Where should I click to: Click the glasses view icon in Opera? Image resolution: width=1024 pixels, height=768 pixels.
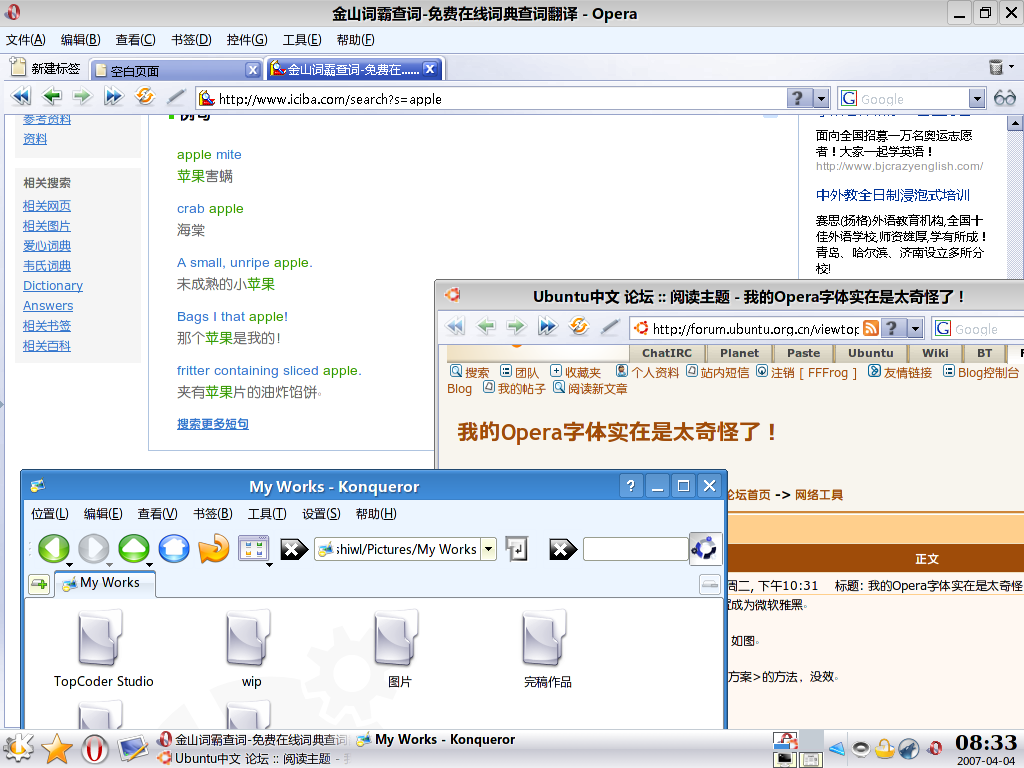coord(1004,99)
